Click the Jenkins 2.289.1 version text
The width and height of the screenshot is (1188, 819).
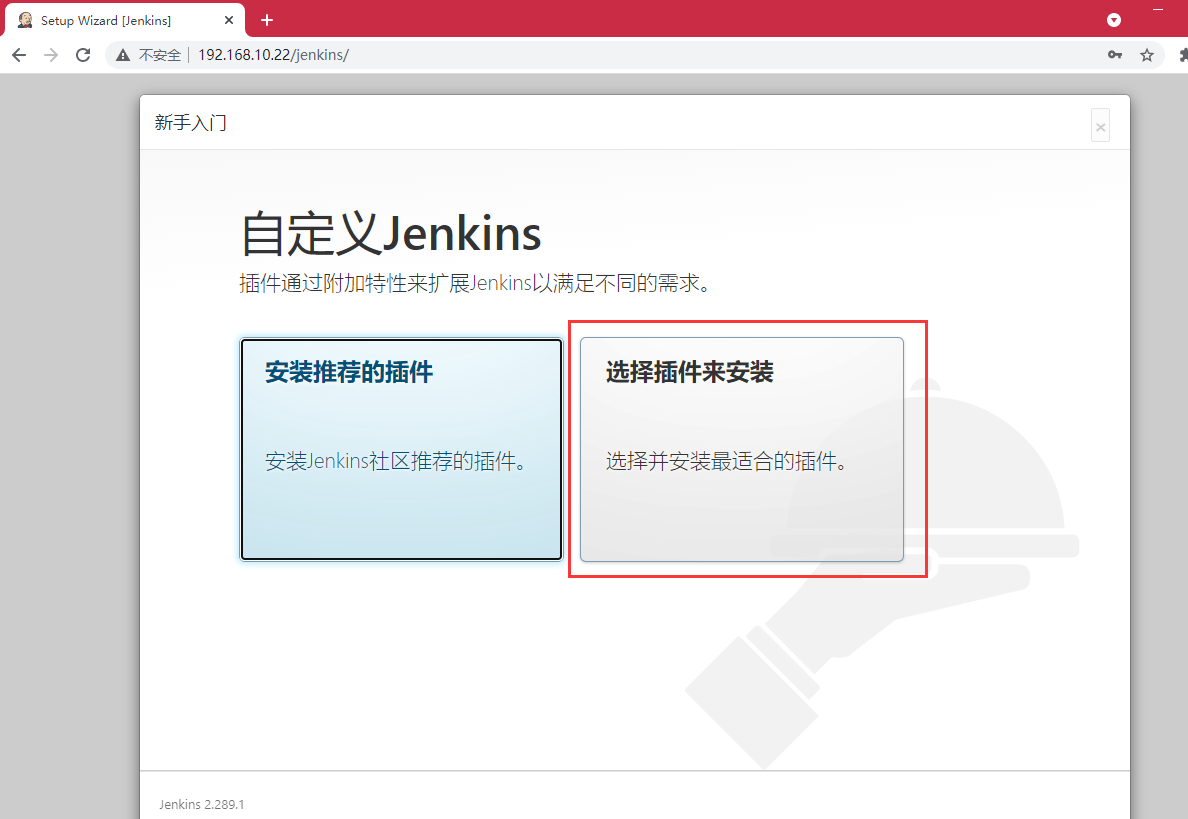click(x=202, y=805)
